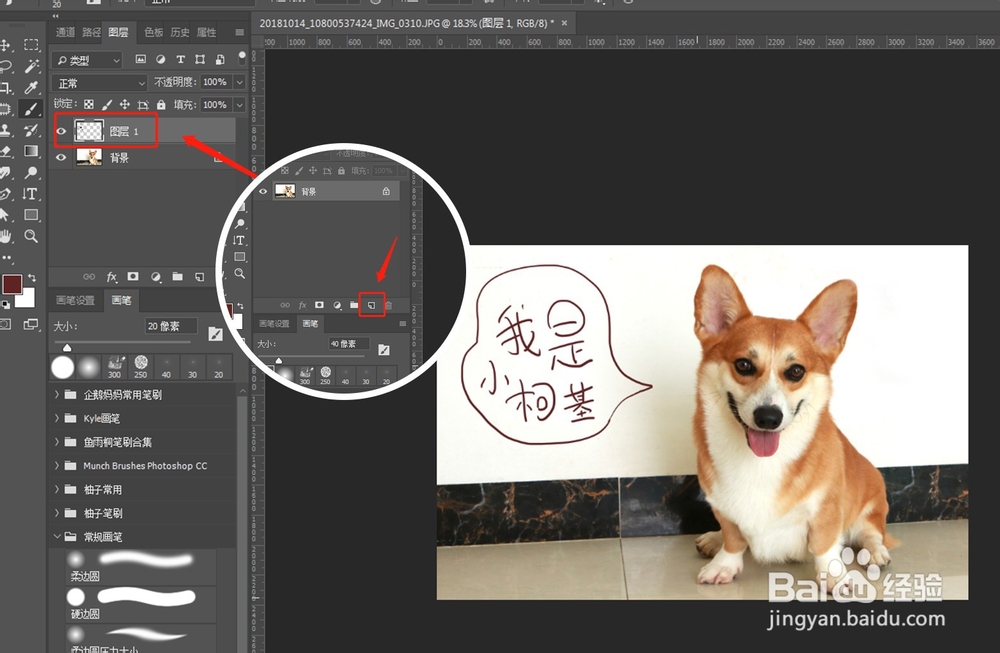Hide the 背景 layer with its eye toggle
This screenshot has width=1000, height=653.
(62, 157)
